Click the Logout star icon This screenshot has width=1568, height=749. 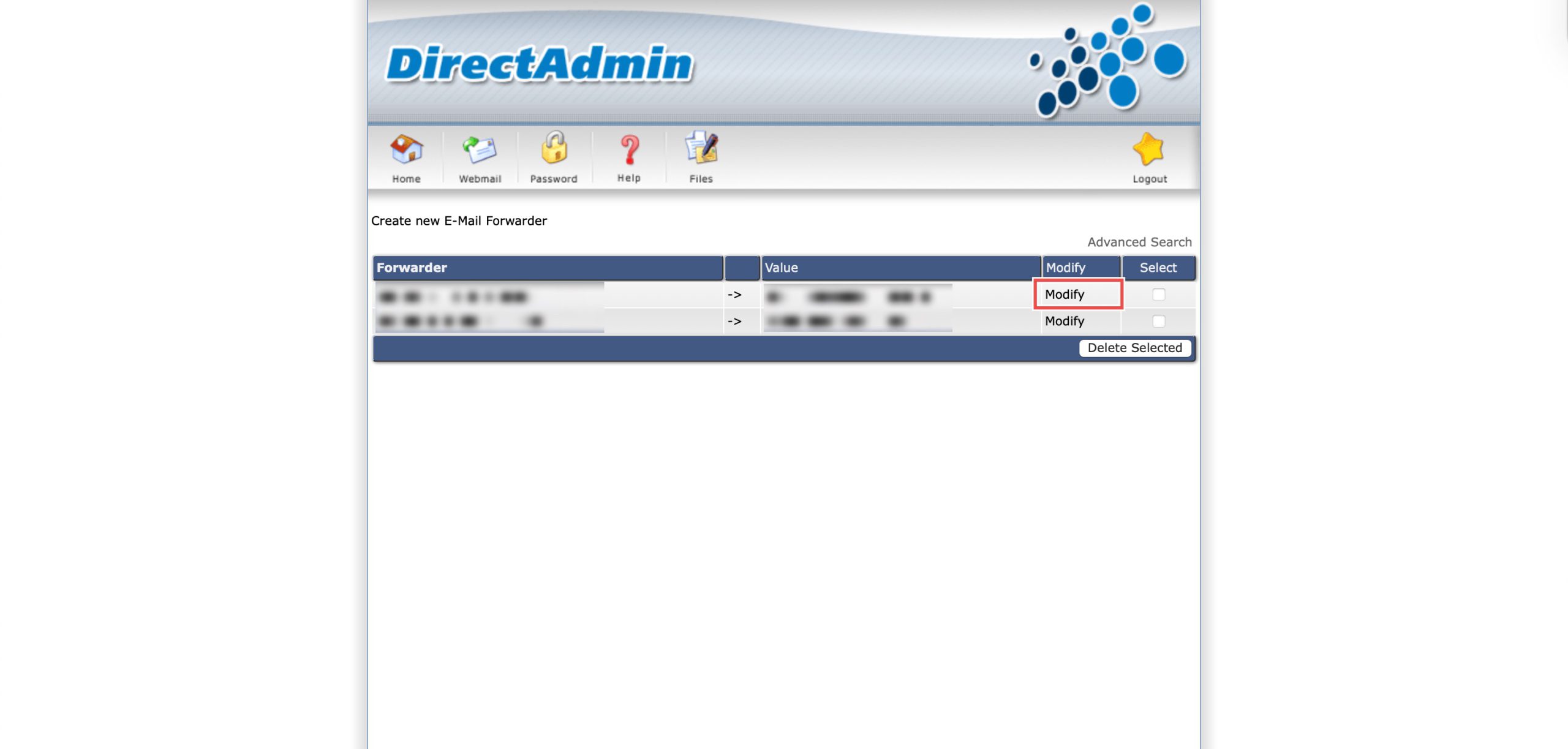click(1148, 149)
